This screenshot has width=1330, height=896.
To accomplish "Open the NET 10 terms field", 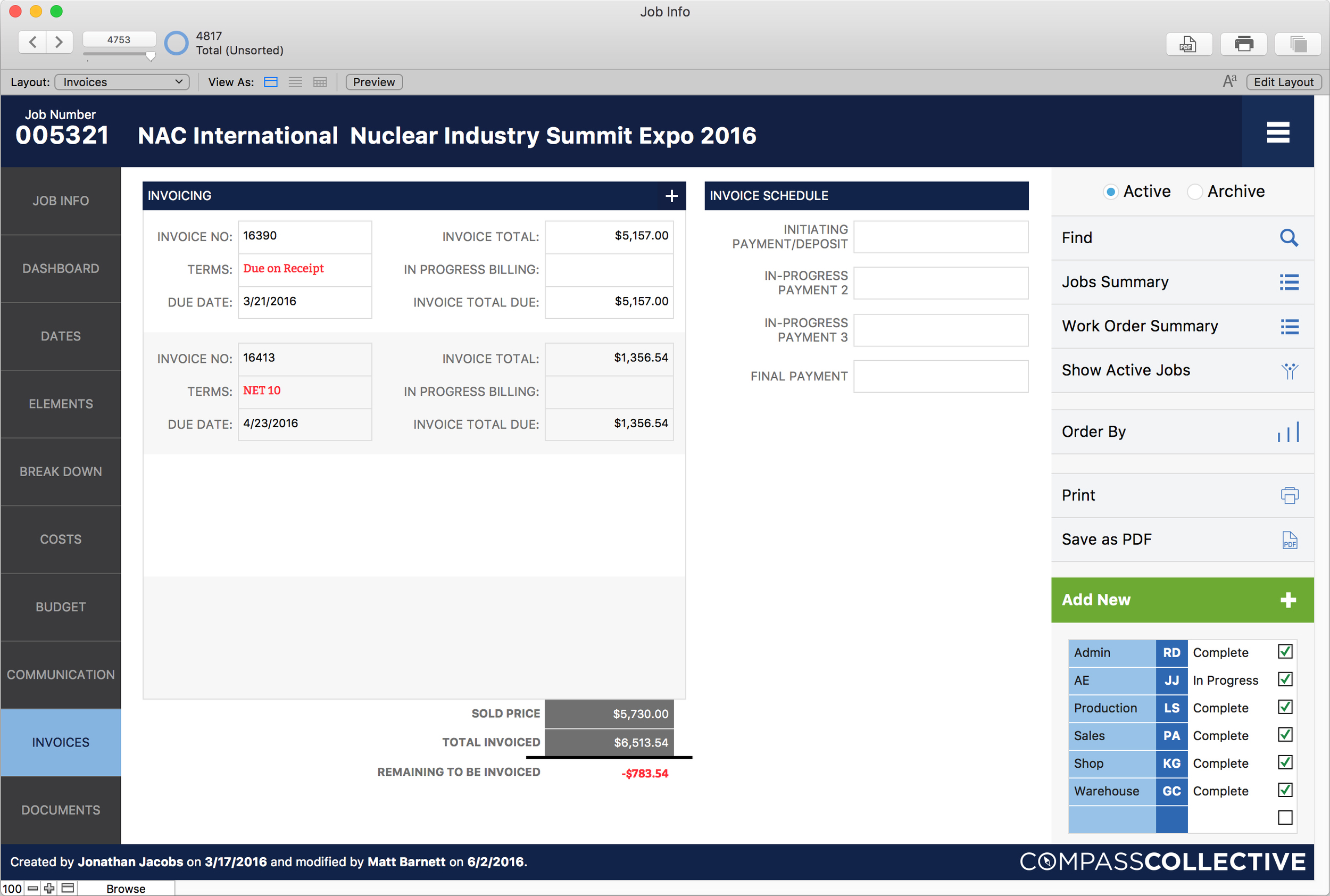I will tap(304, 392).
